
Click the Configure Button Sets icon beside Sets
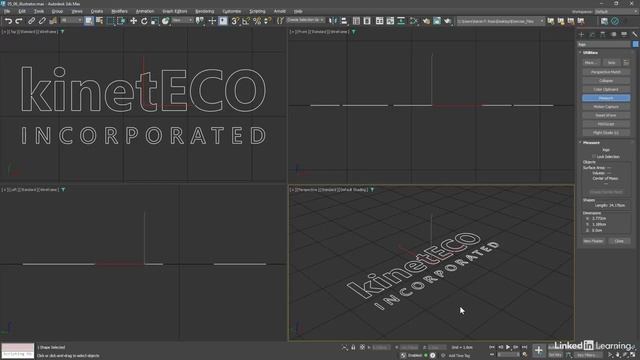[626, 62]
